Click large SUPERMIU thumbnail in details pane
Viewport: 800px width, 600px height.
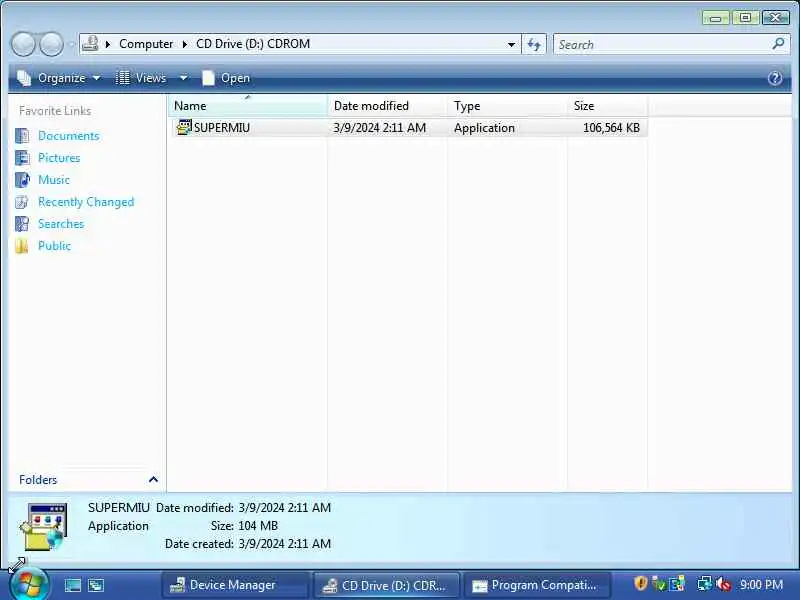pos(43,527)
